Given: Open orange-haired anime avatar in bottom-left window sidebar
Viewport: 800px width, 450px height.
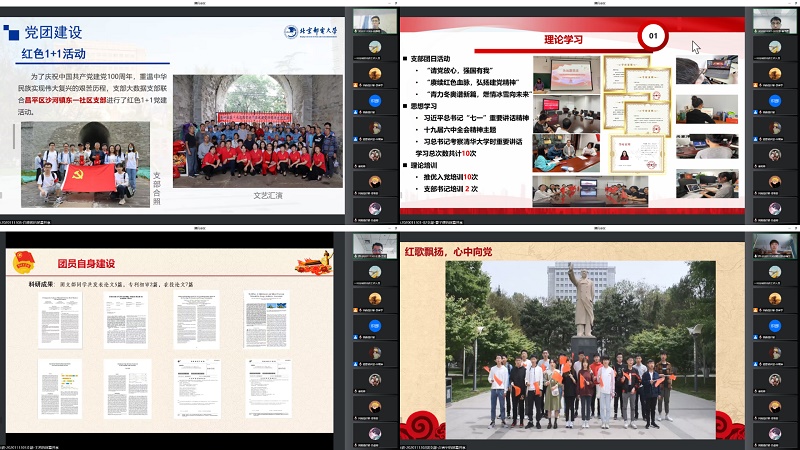Looking at the screenshot, I should (x=375, y=407).
